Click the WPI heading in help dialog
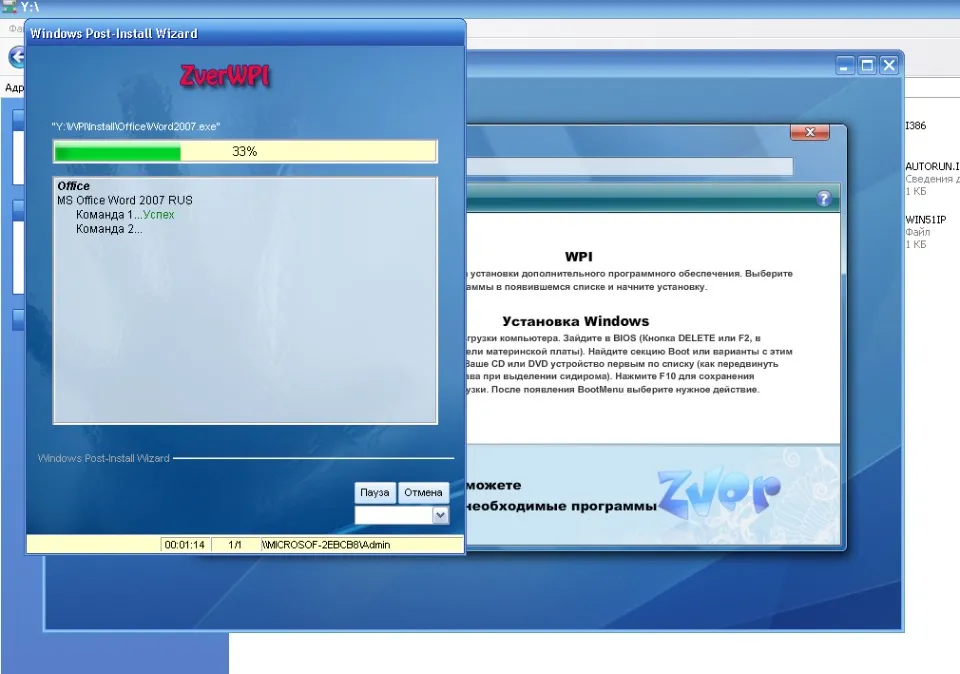The width and height of the screenshot is (960, 674). point(579,257)
